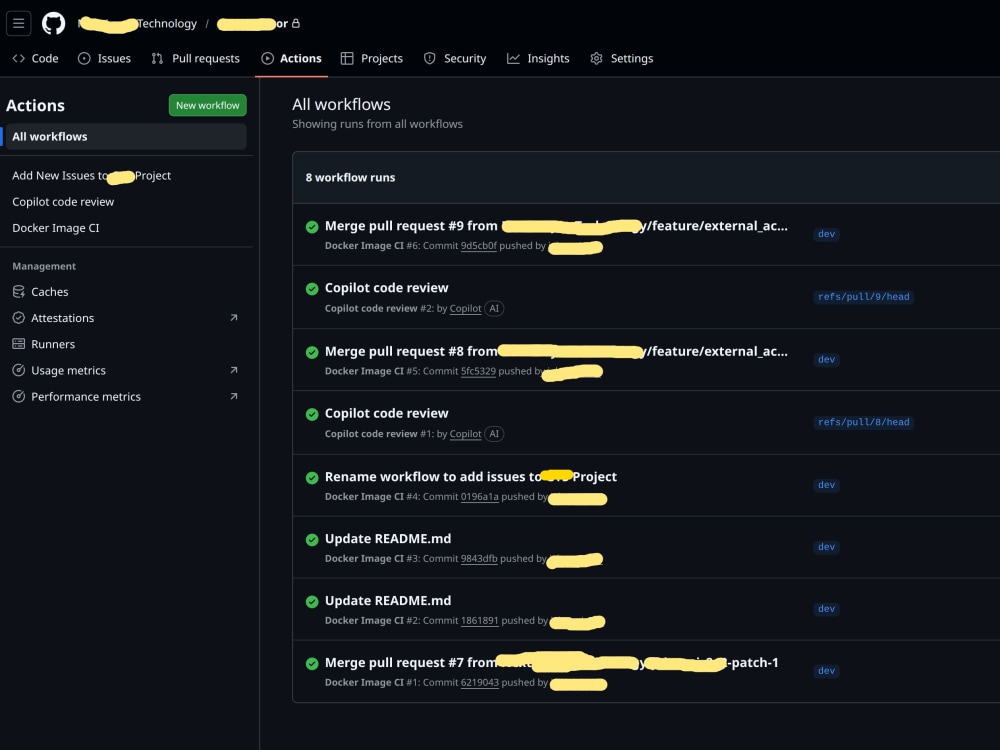
Task: Open commit 9d5cb0f link
Action: click(478, 246)
